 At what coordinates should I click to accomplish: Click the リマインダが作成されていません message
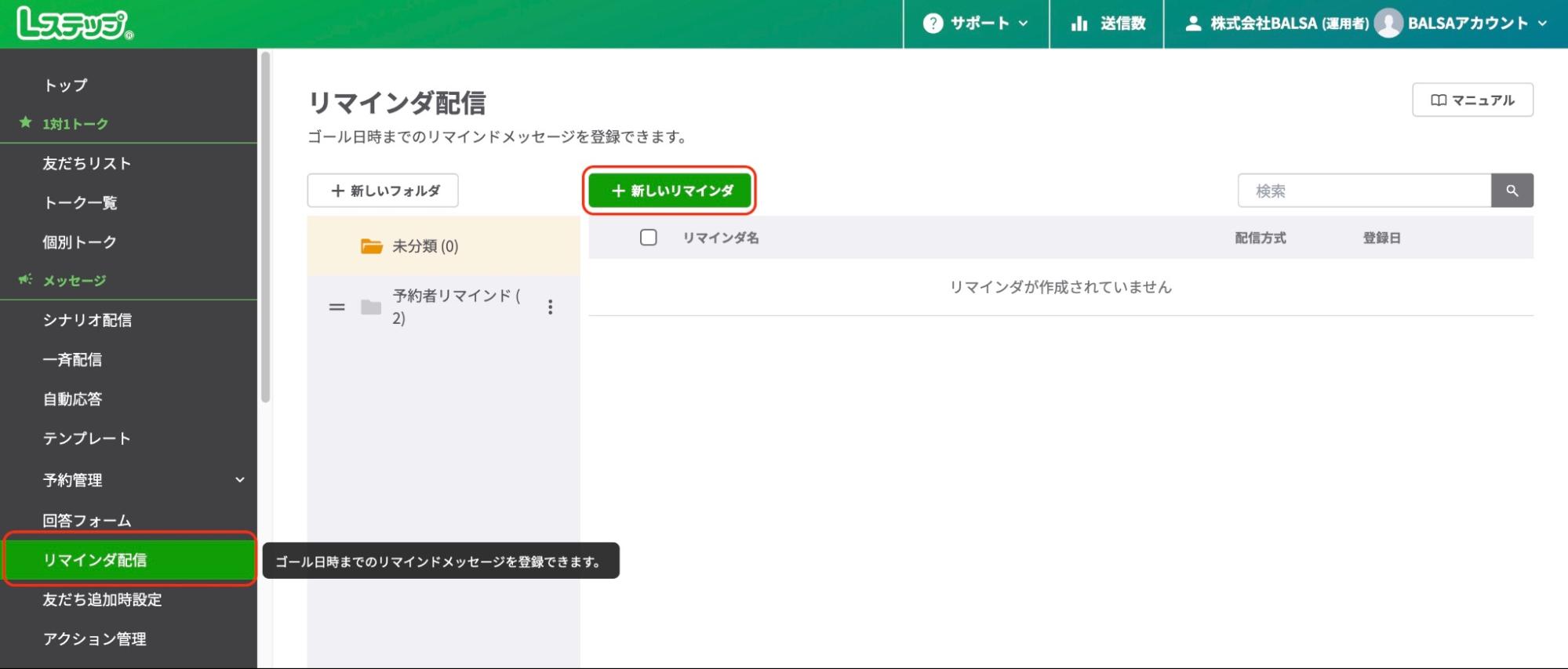1060,287
